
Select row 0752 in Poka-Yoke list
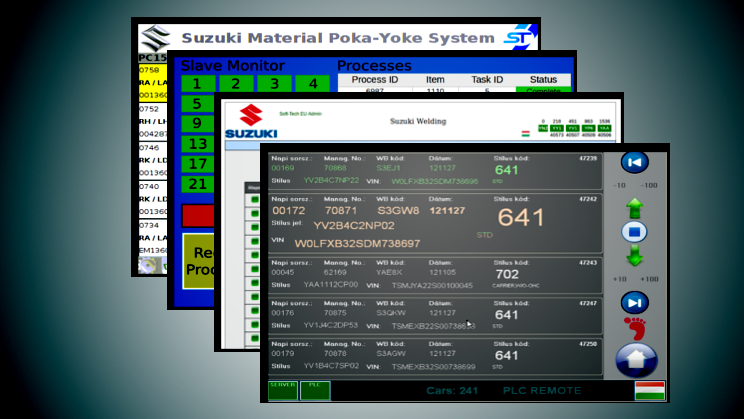tap(153, 121)
